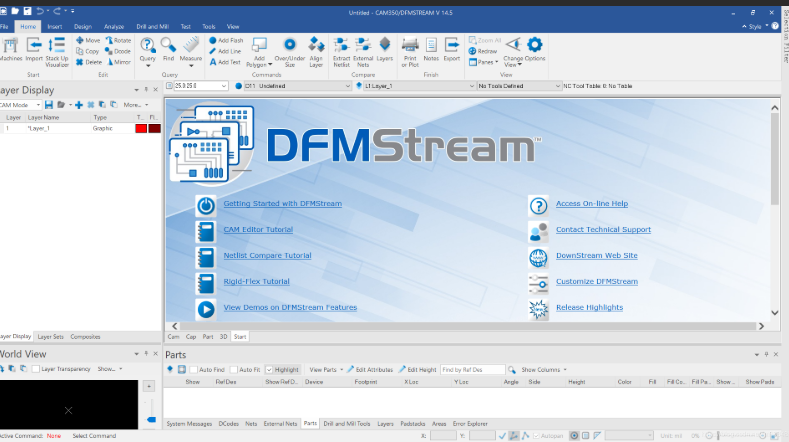Click the Add Flash command
Viewport: 789px width, 442px height.
point(226,40)
